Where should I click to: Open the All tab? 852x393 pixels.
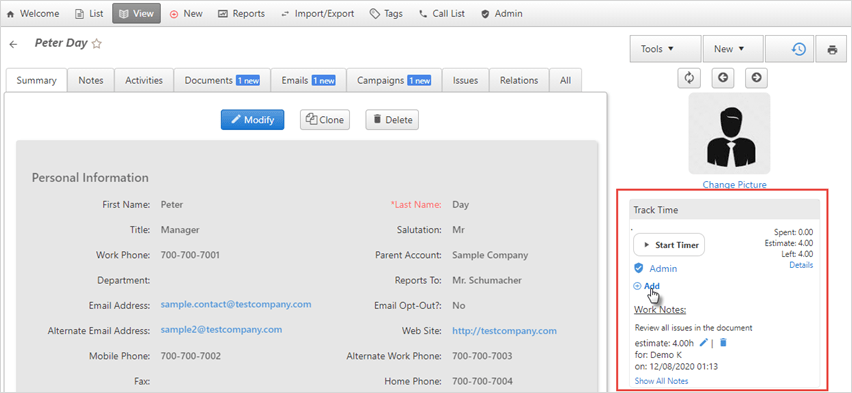[x=566, y=80]
